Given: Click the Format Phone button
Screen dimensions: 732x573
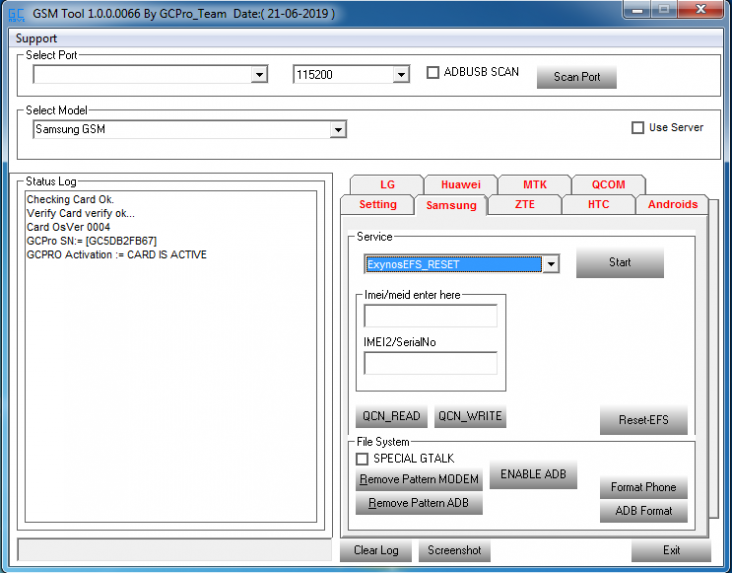Looking at the screenshot, I should (643, 487).
